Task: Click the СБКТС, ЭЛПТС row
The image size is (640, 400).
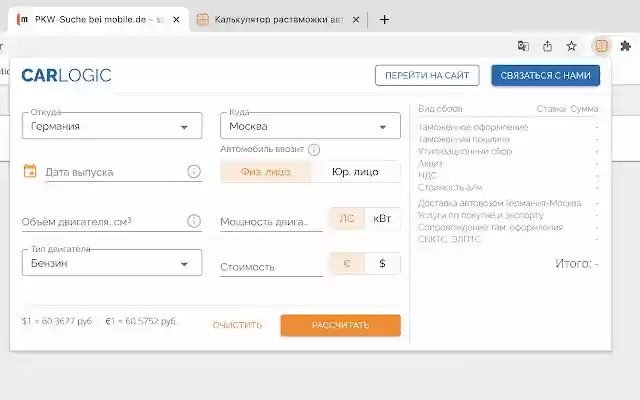Action: (x=508, y=239)
